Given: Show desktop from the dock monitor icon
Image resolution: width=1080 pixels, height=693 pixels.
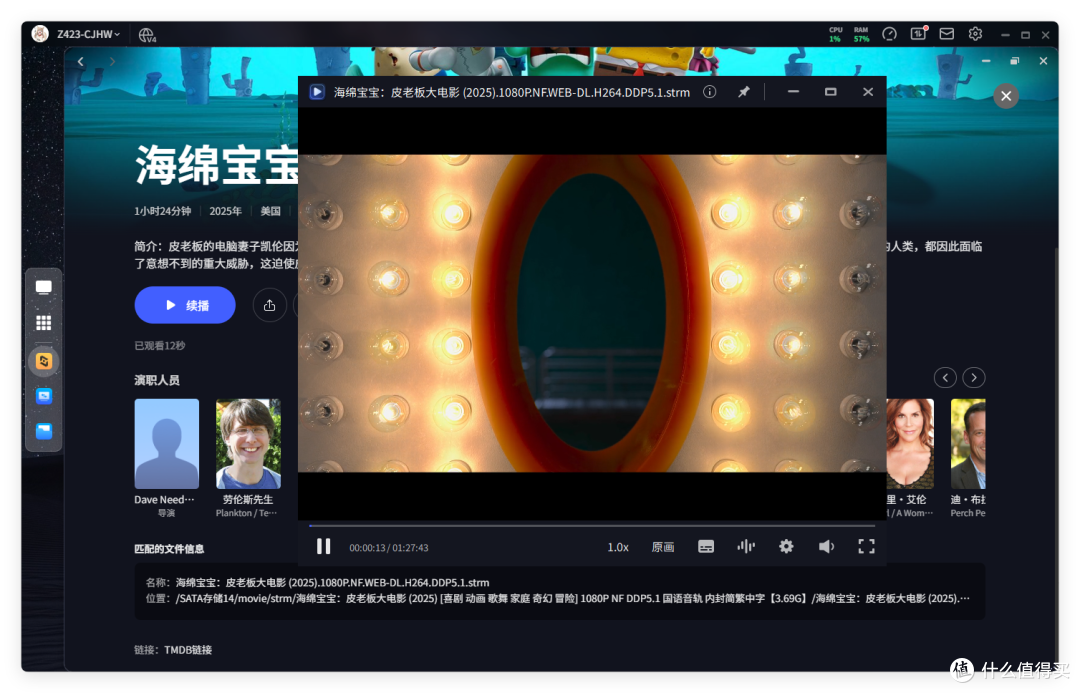Looking at the screenshot, I should tap(43, 287).
